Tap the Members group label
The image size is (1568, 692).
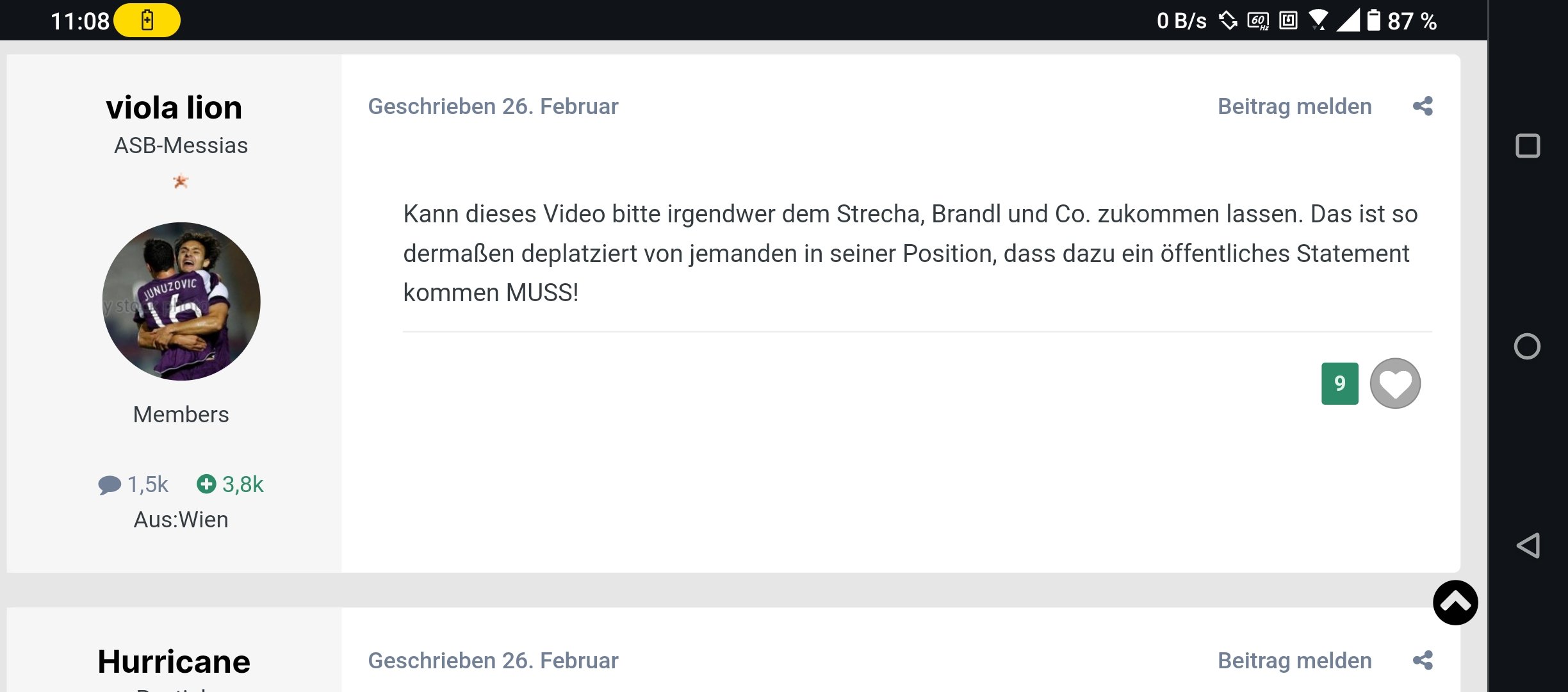click(181, 415)
